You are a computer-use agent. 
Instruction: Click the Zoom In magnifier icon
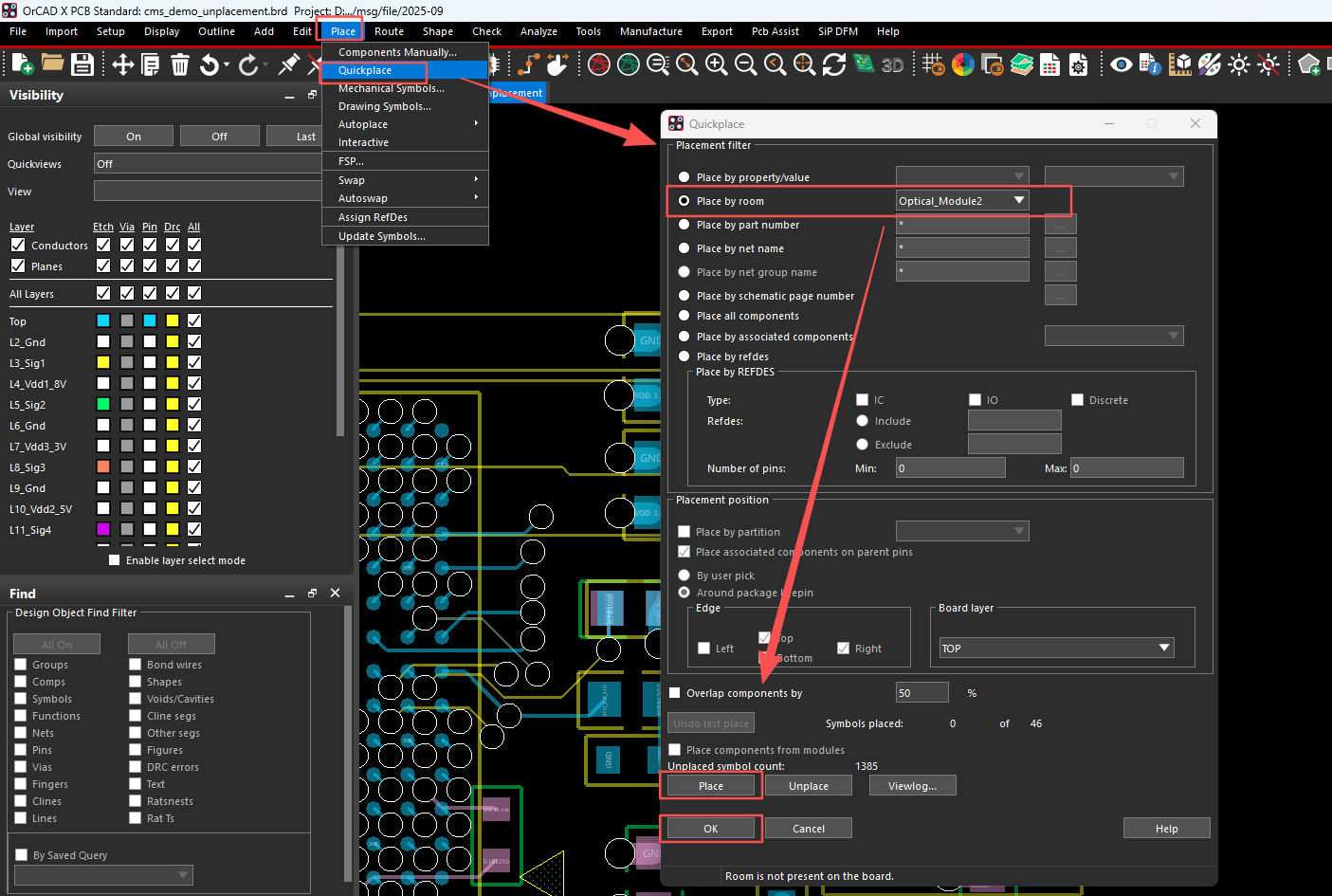[717, 64]
